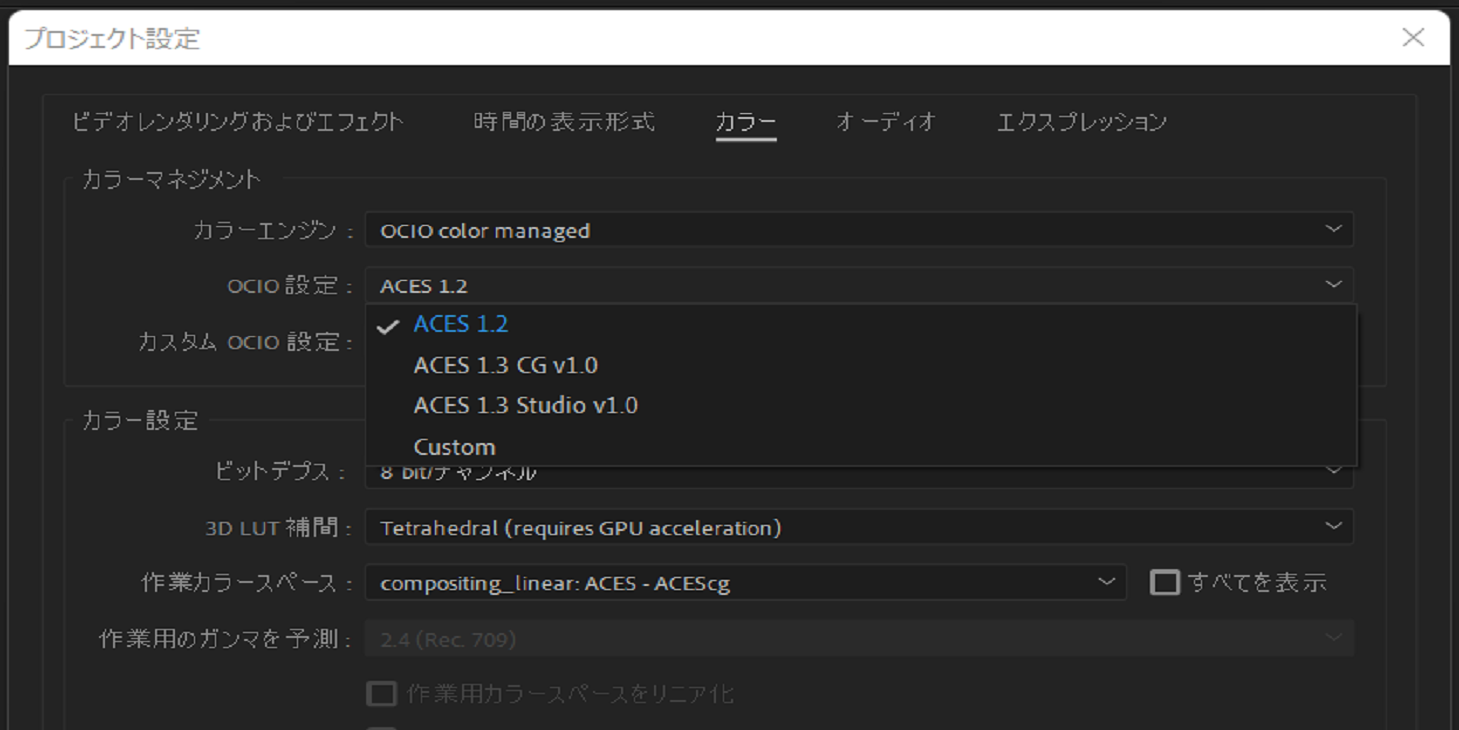Image resolution: width=1459 pixels, height=730 pixels.
Task: Toggle the 作業用カラースペースをリニア化 checkbox
Action: [381, 693]
